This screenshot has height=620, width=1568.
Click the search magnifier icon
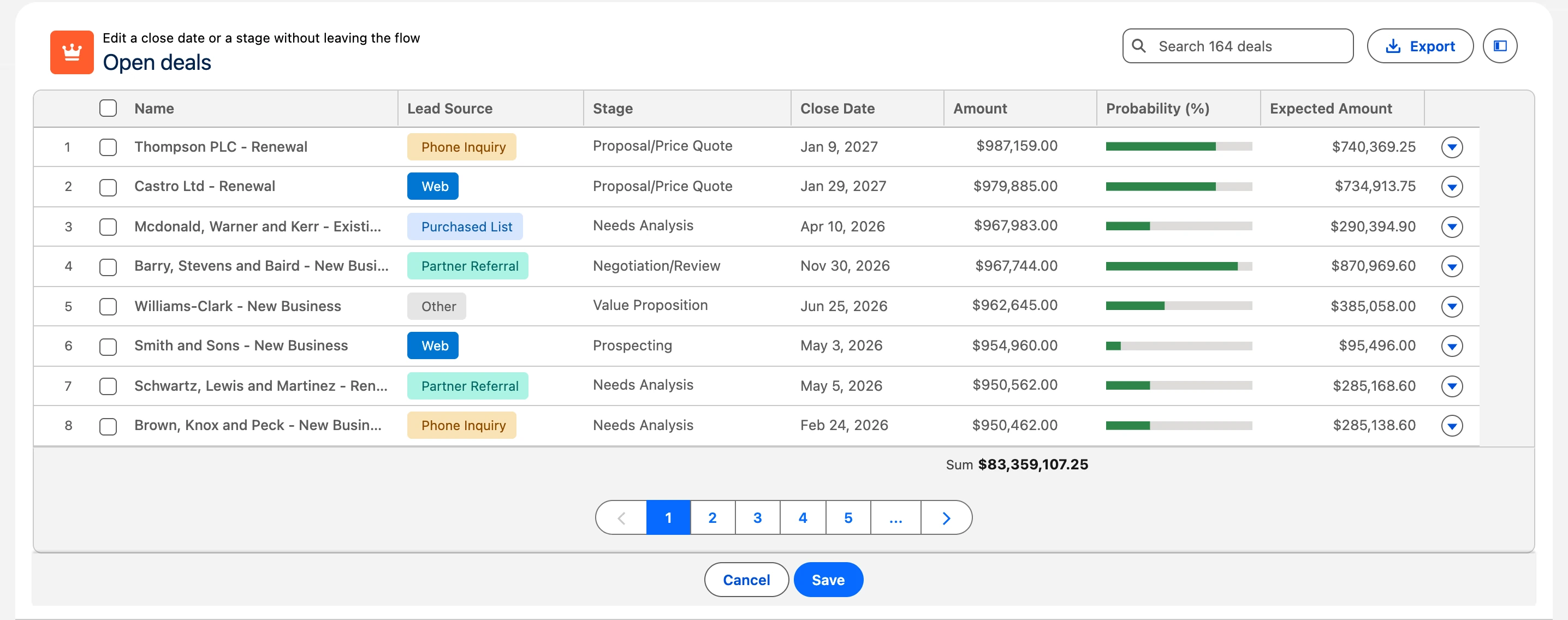tap(1138, 46)
